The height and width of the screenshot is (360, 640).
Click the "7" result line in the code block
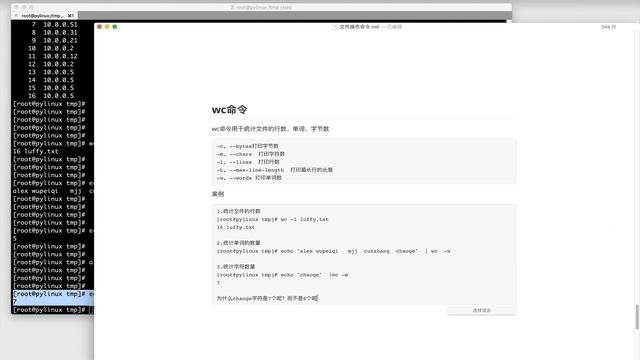(218, 282)
